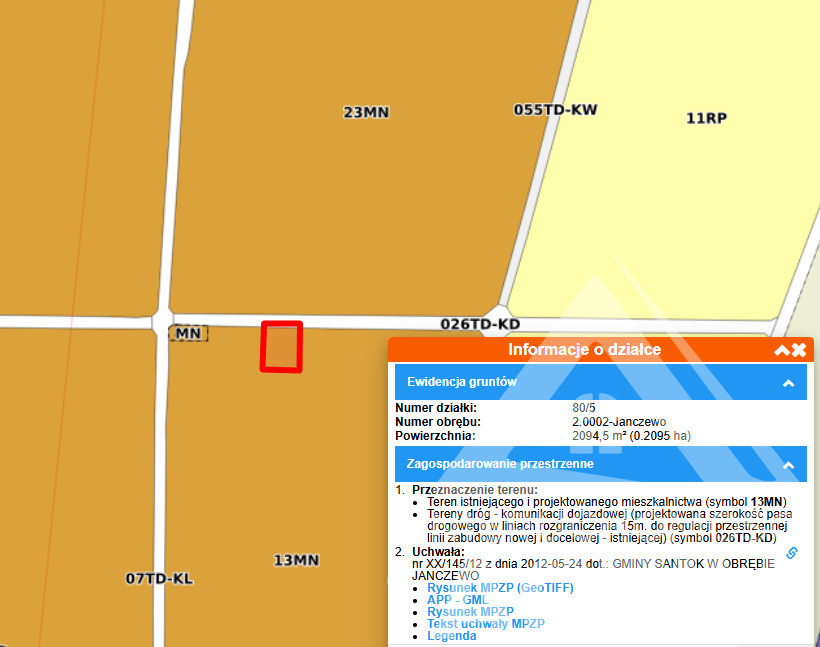
Task: Open the Rysunek MPZP link without GeoTIFF
Action: point(470,612)
